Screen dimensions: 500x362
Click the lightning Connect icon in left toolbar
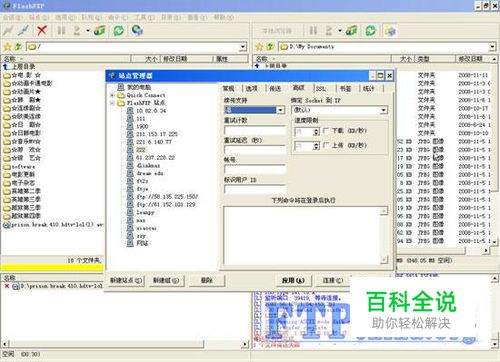8,31
